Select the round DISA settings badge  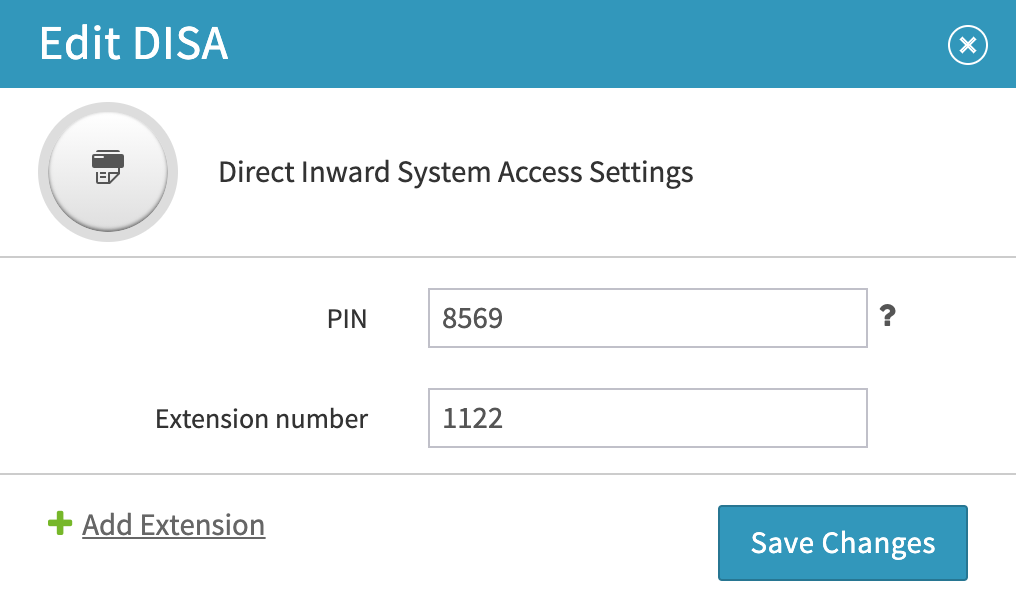point(108,172)
